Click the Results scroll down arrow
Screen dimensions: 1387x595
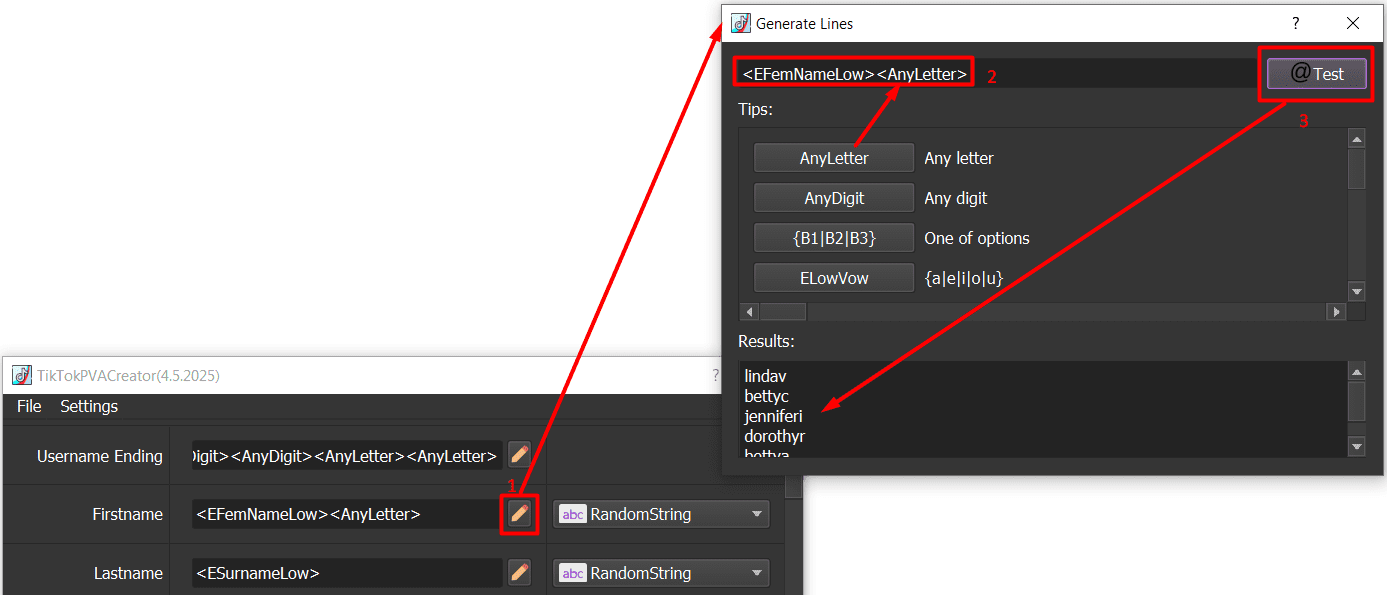pos(1356,446)
